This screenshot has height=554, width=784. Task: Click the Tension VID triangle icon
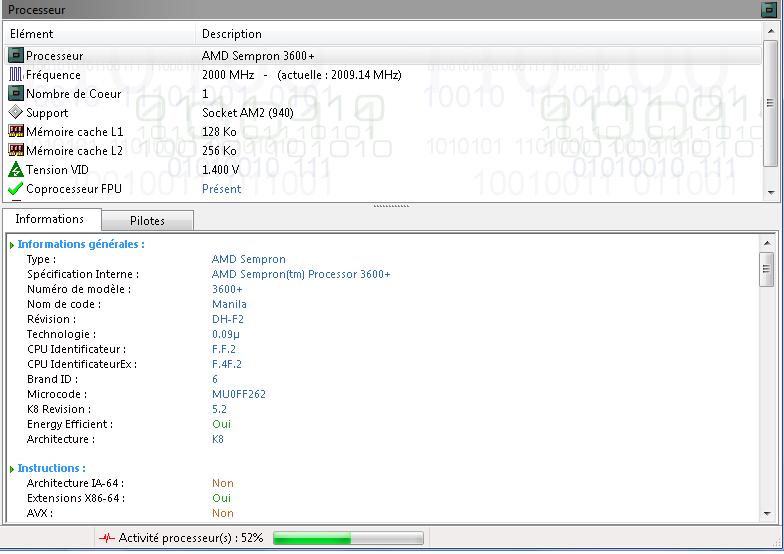[16, 170]
